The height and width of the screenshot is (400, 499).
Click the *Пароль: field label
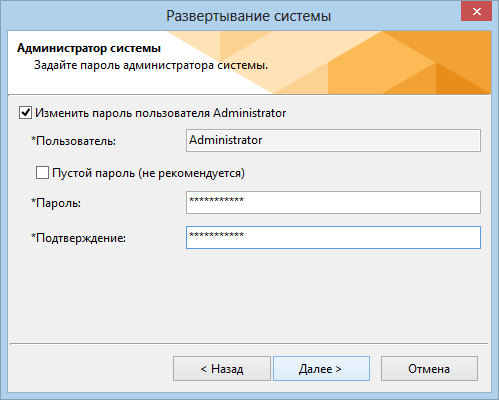(x=56, y=203)
